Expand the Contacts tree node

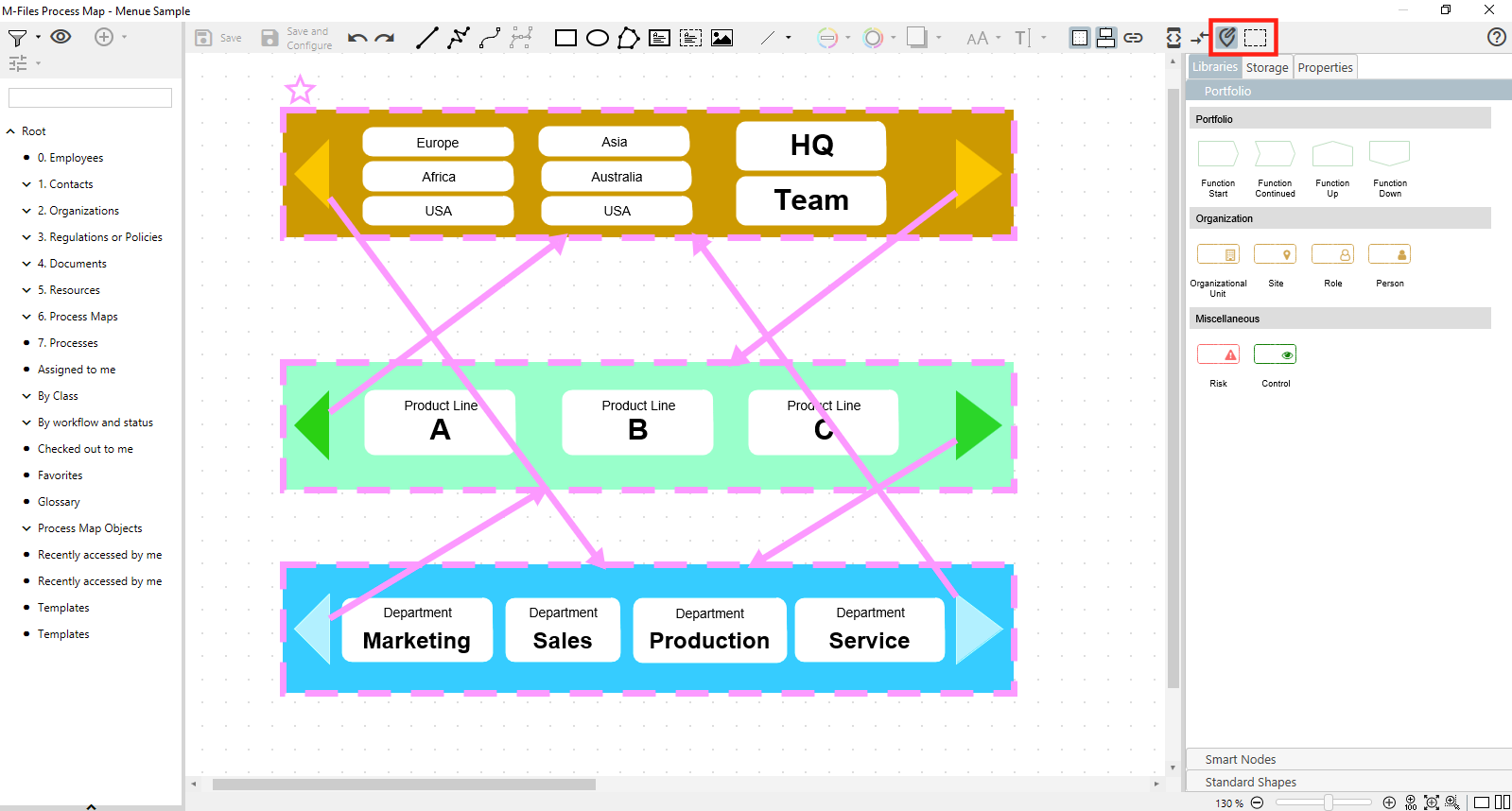click(26, 184)
